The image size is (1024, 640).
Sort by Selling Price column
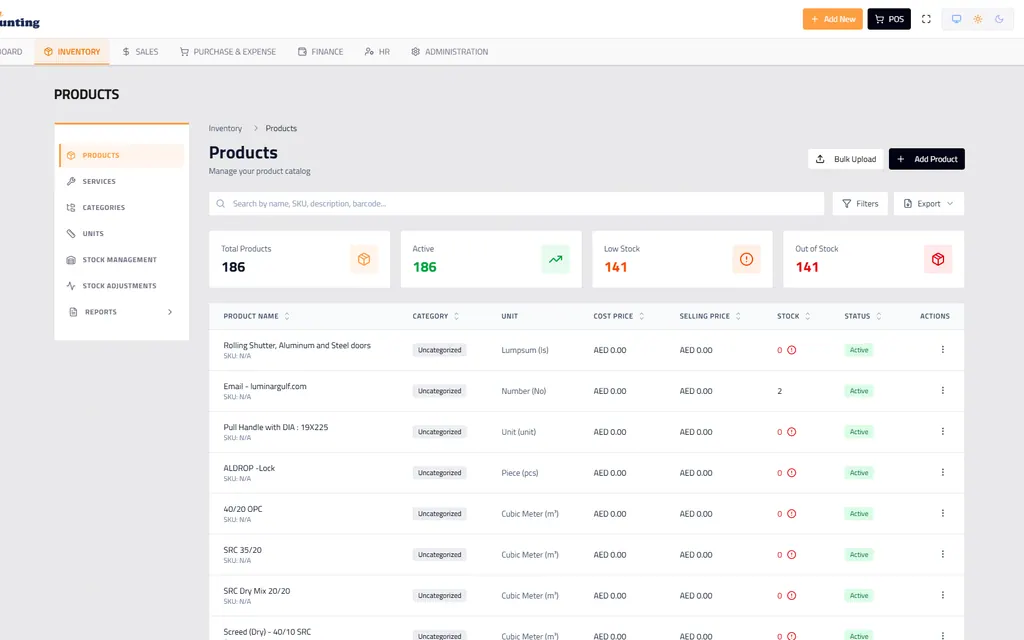(711, 316)
